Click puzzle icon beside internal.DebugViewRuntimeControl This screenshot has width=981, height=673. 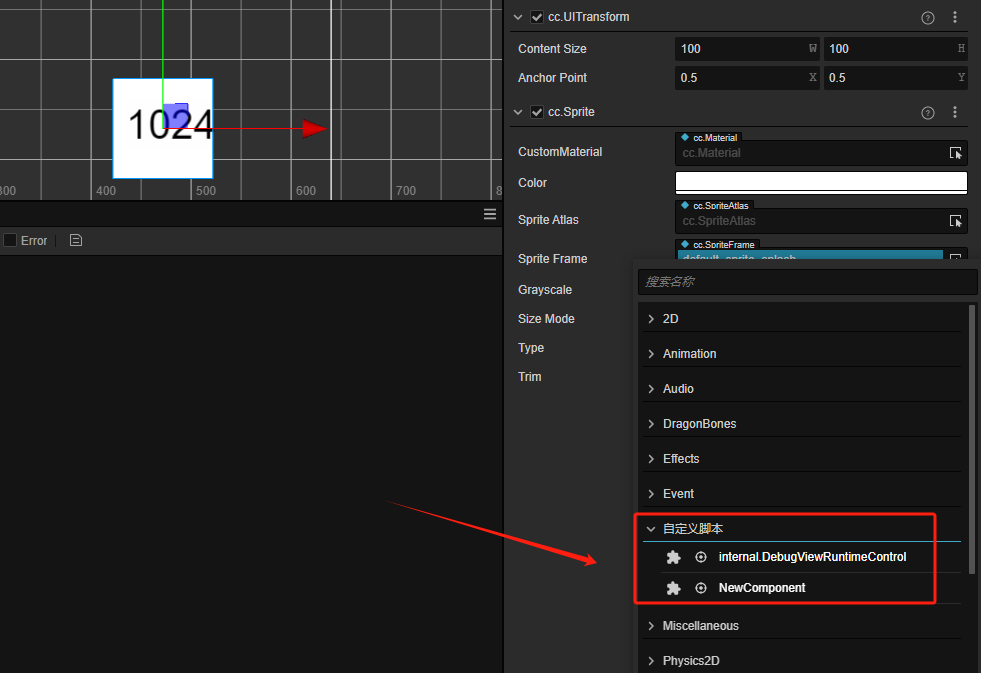point(673,557)
